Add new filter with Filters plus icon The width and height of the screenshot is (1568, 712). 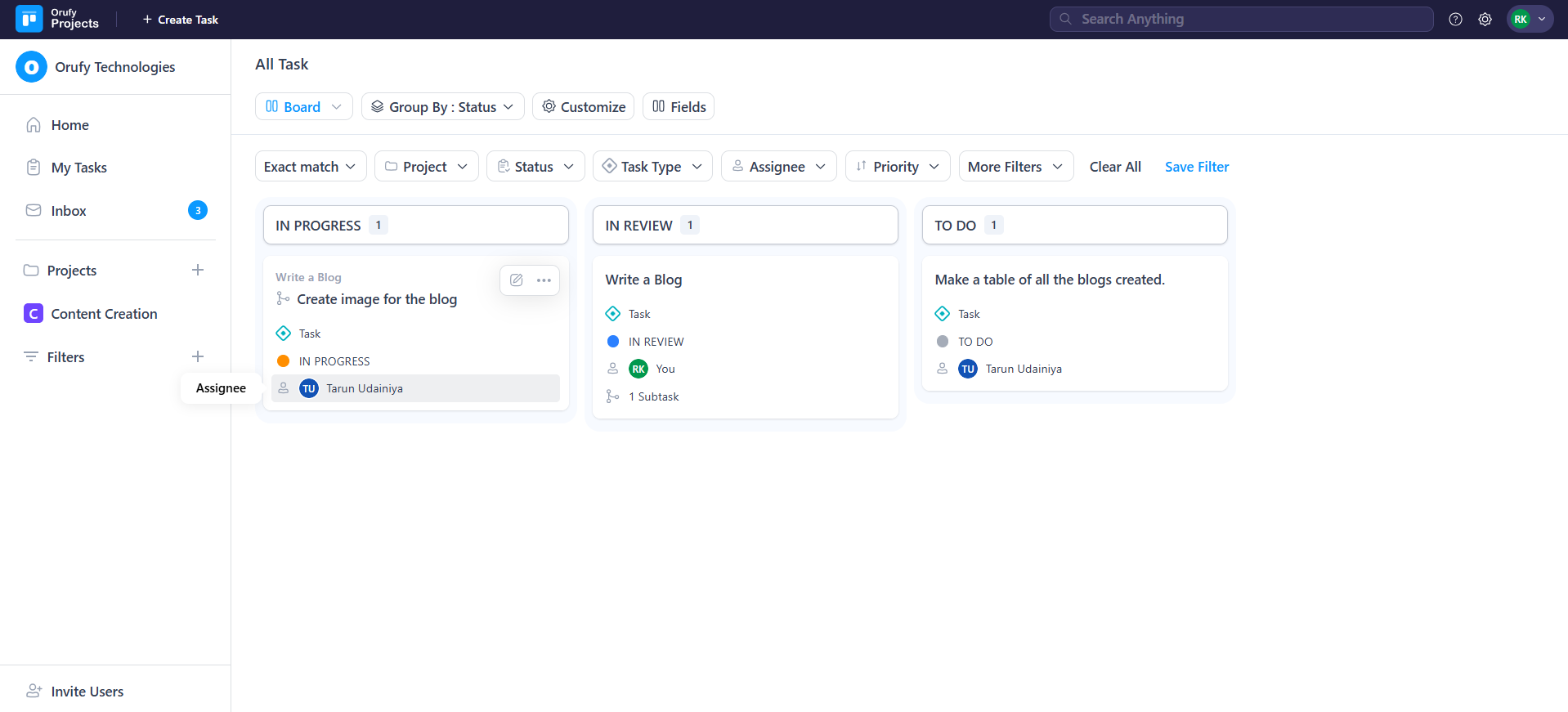pos(198,357)
